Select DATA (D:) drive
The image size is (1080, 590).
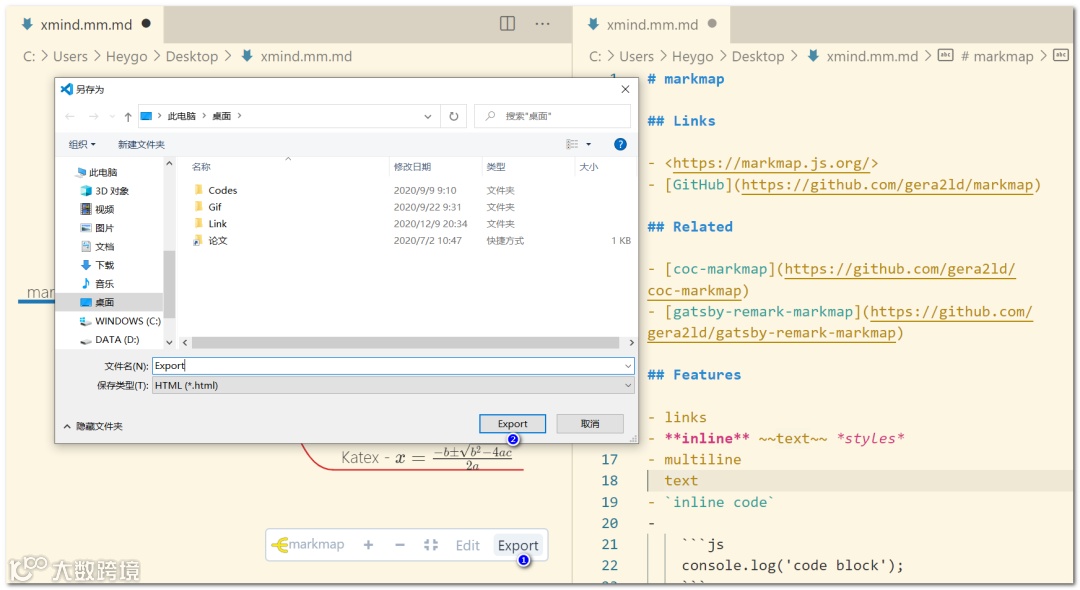coord(109,339)
